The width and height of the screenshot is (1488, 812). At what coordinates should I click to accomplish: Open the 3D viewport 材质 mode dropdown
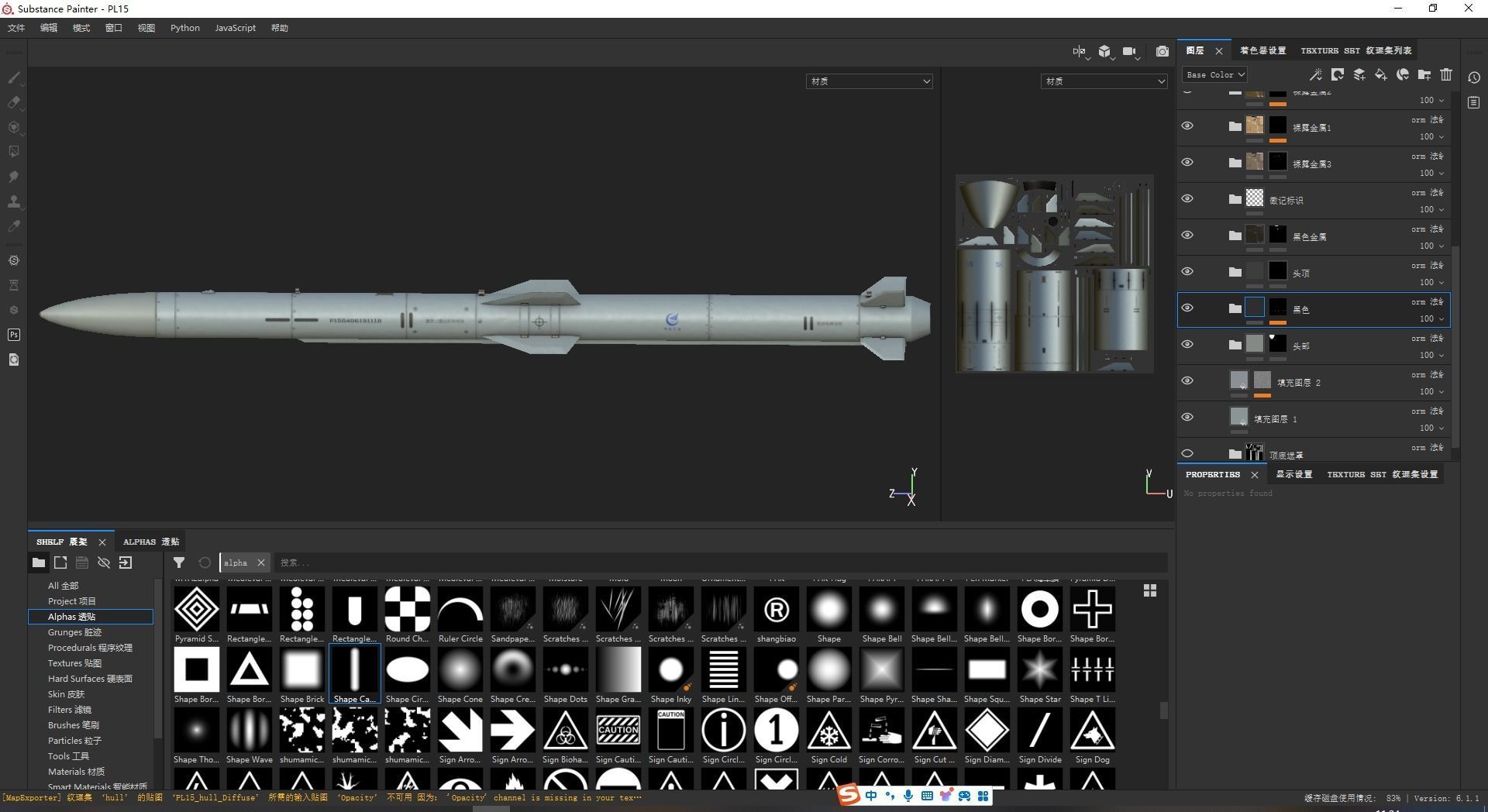pos(869,81)
